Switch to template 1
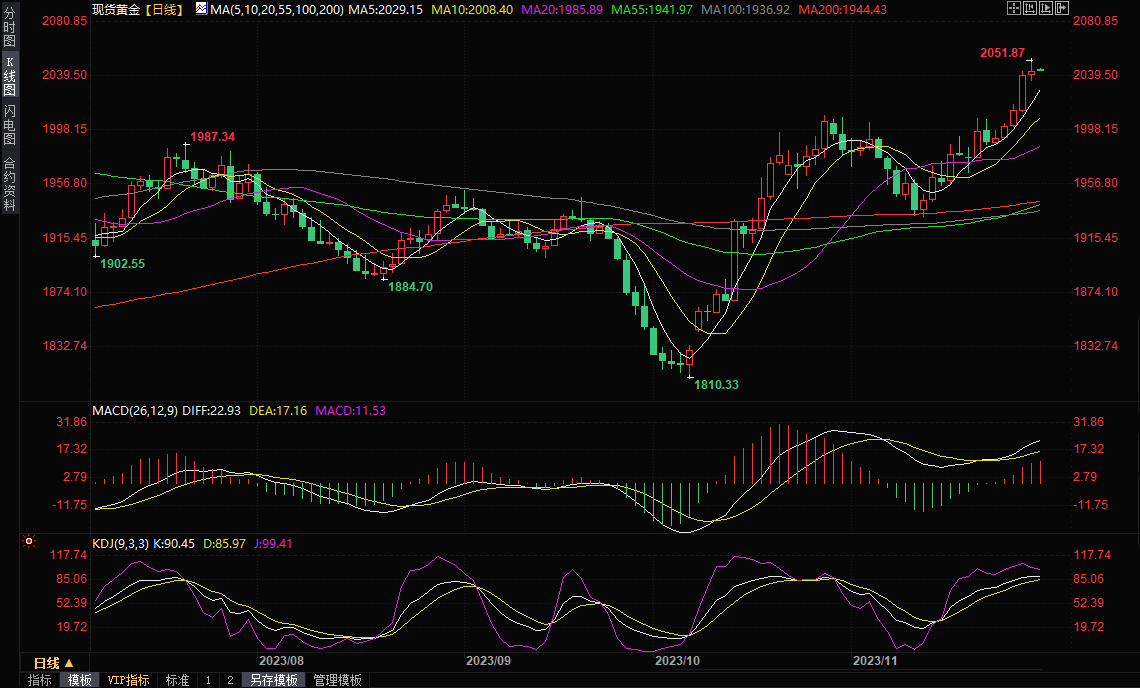Screen dimensions: 1140x688 (x=208, y=680)
